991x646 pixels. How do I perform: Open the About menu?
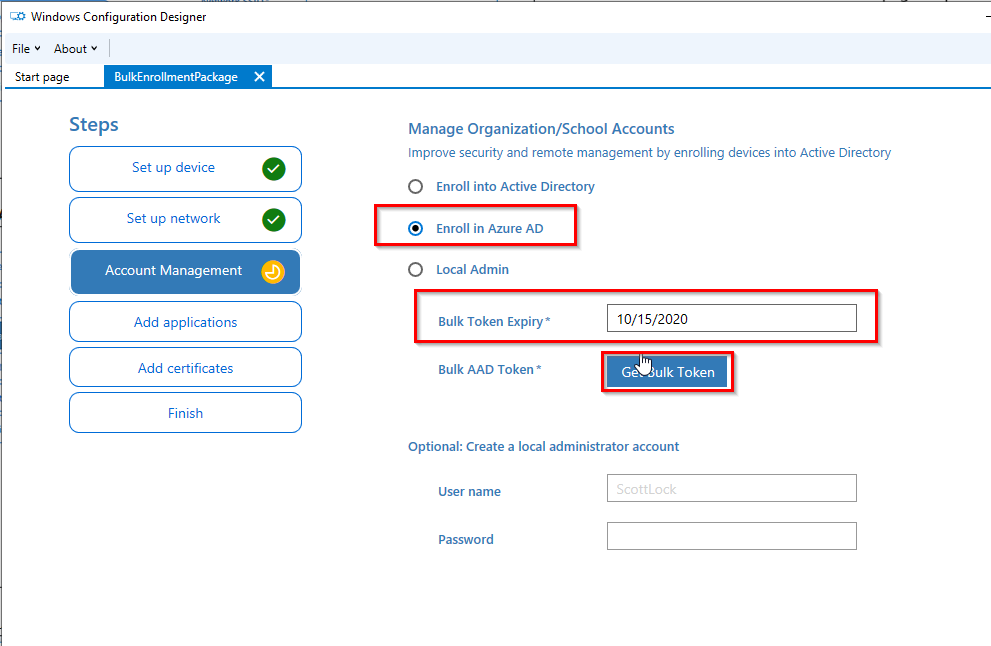[x=75, y=49]
